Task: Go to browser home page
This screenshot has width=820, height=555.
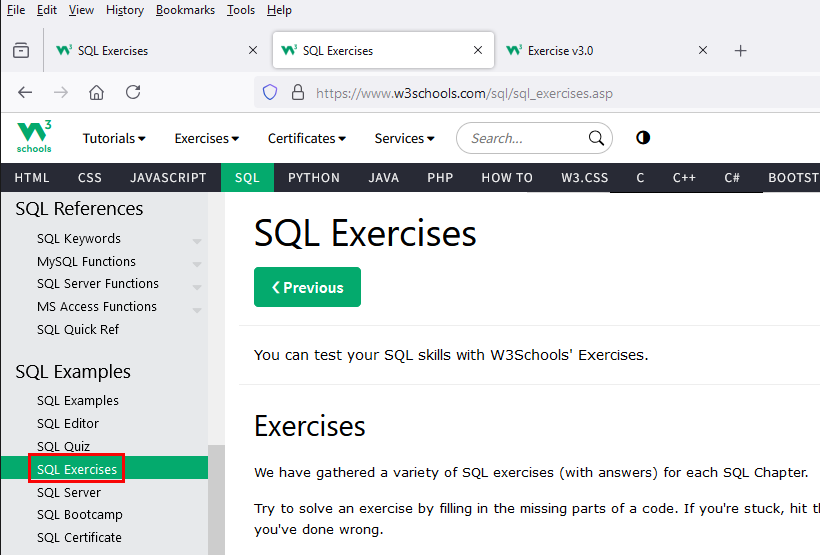Action: [x=96, y=93]
